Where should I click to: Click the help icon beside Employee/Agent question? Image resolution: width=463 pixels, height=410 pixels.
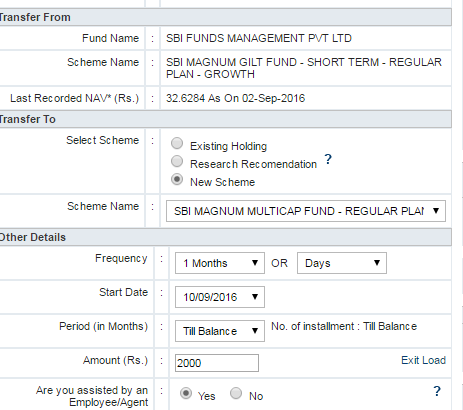(x=437, y=391)
